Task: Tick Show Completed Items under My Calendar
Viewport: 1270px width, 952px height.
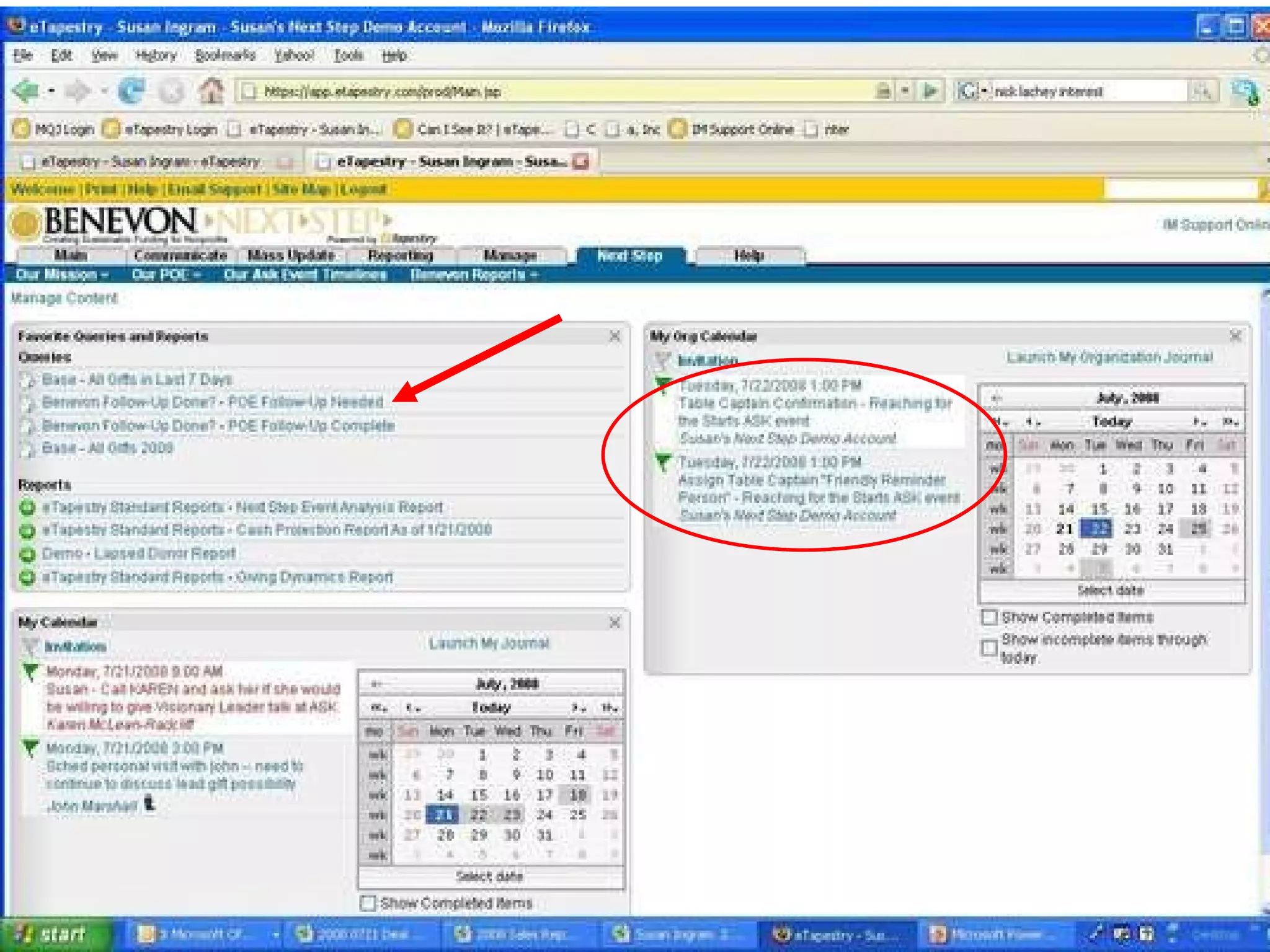Action: (x=368, y=903)
